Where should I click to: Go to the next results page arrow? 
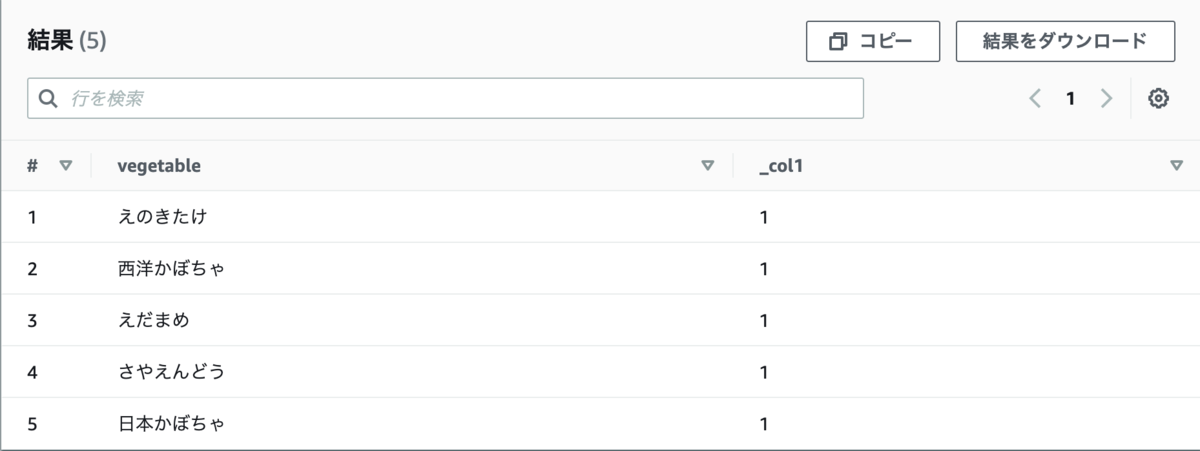(x=1106, y=98)
